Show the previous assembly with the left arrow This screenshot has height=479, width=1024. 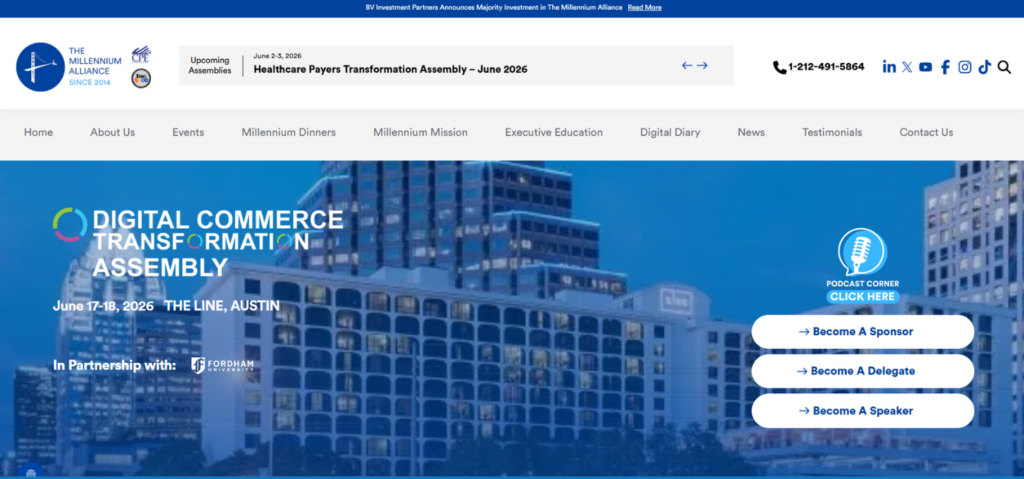pyautogui.click(x=687, y=65)
